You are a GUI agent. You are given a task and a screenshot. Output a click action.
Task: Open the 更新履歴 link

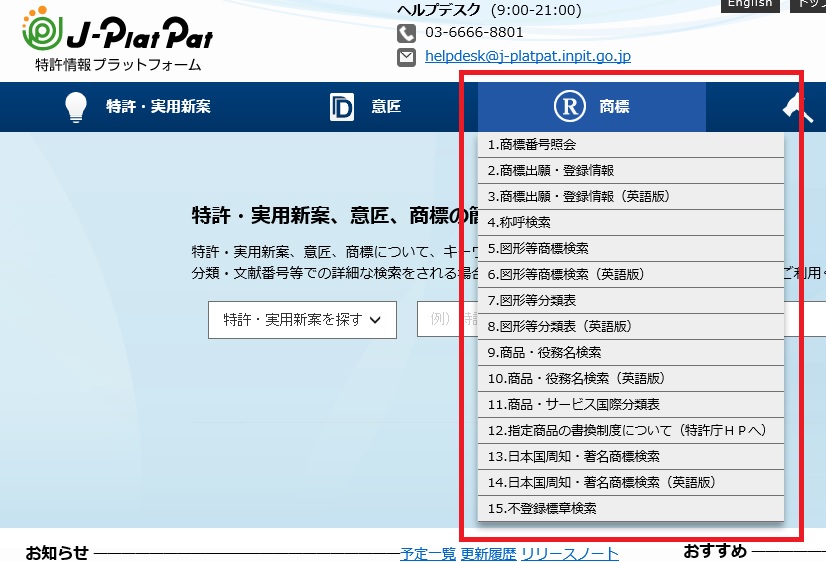[x=488, y=554]
